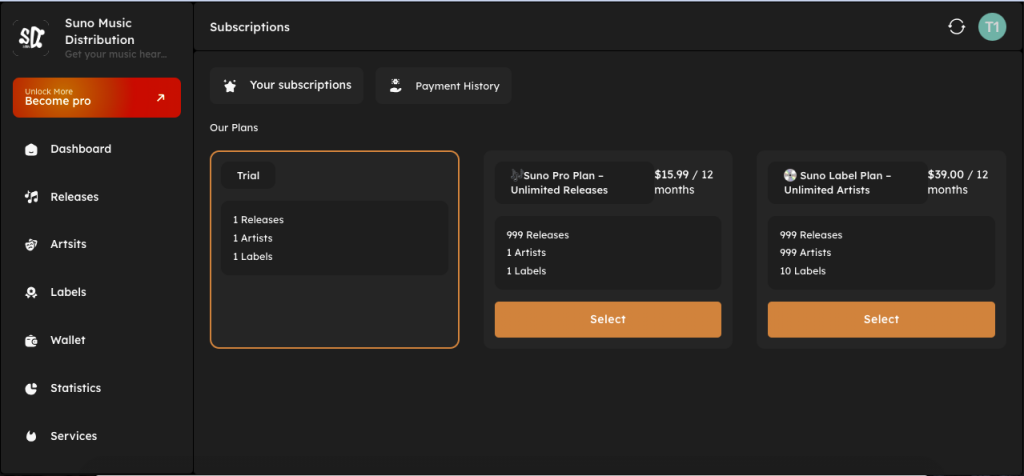The image size is (1024, 476).
Task: Click the refresh icon in header
Action: 956,27
